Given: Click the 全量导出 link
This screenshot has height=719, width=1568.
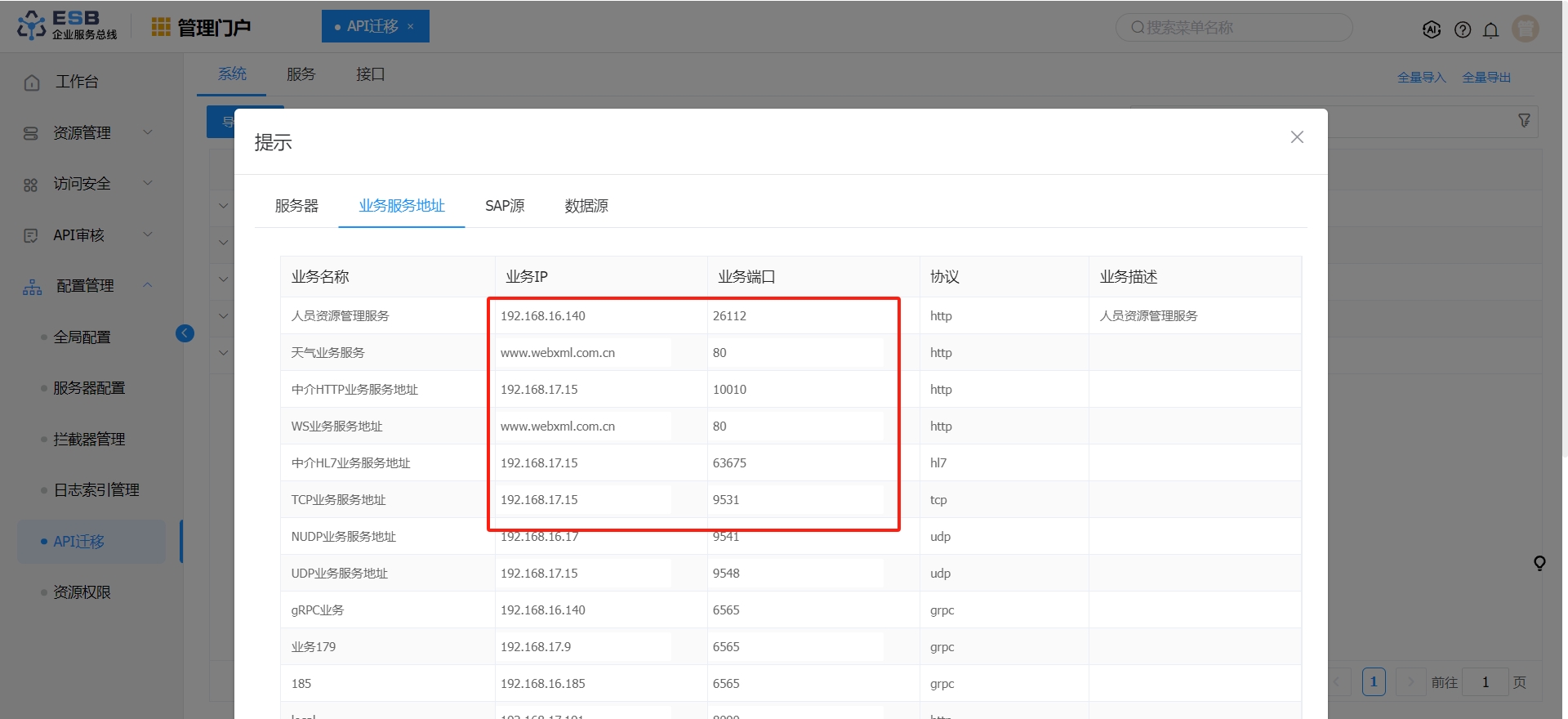Looking at the screenshot, I should [x=1486, y=78].
